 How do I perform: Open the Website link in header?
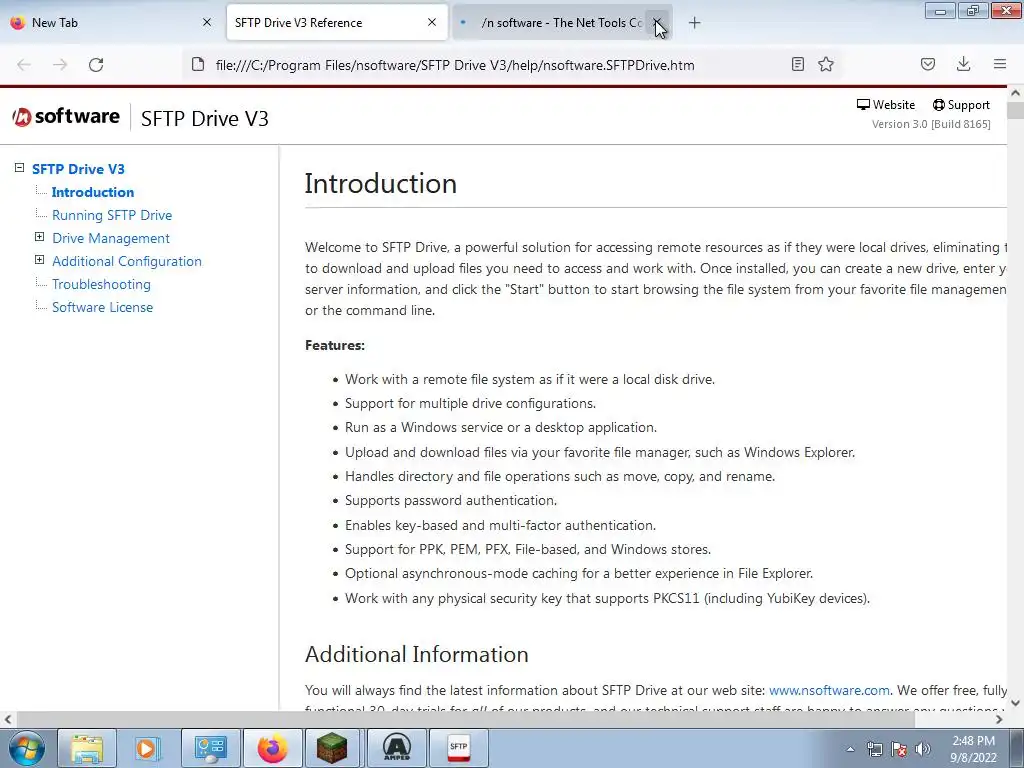click(x=886, y=104)
